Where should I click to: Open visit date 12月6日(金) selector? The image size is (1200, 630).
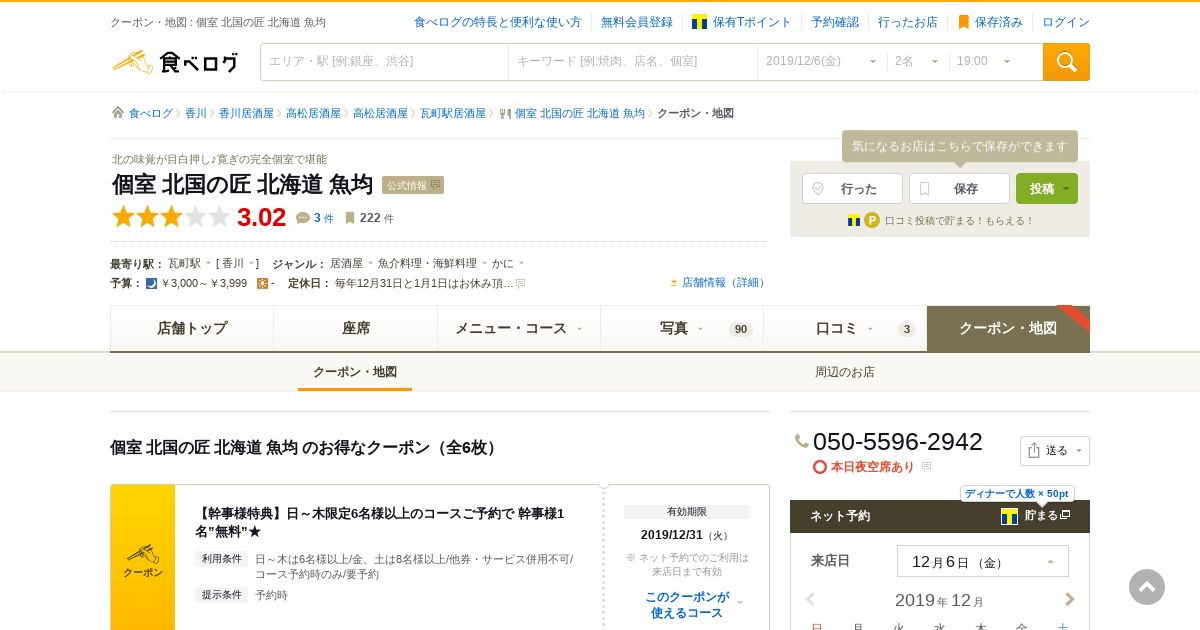tap(983, 561)
